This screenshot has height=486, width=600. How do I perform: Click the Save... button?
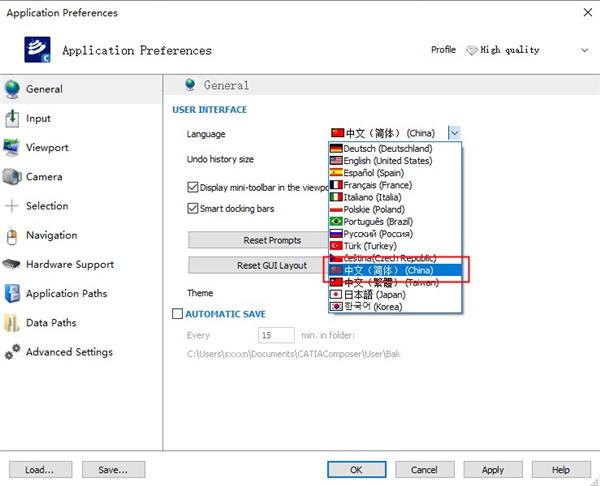pos(113,470)
